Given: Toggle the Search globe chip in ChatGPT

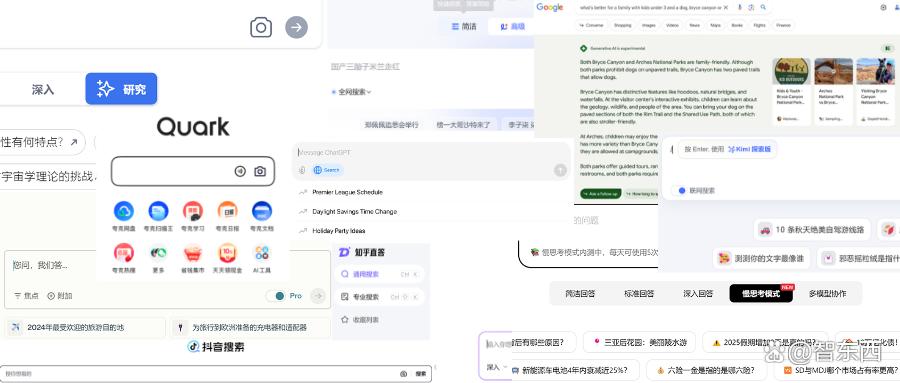Looking at the screenshot, I should (x=327, y=170).
